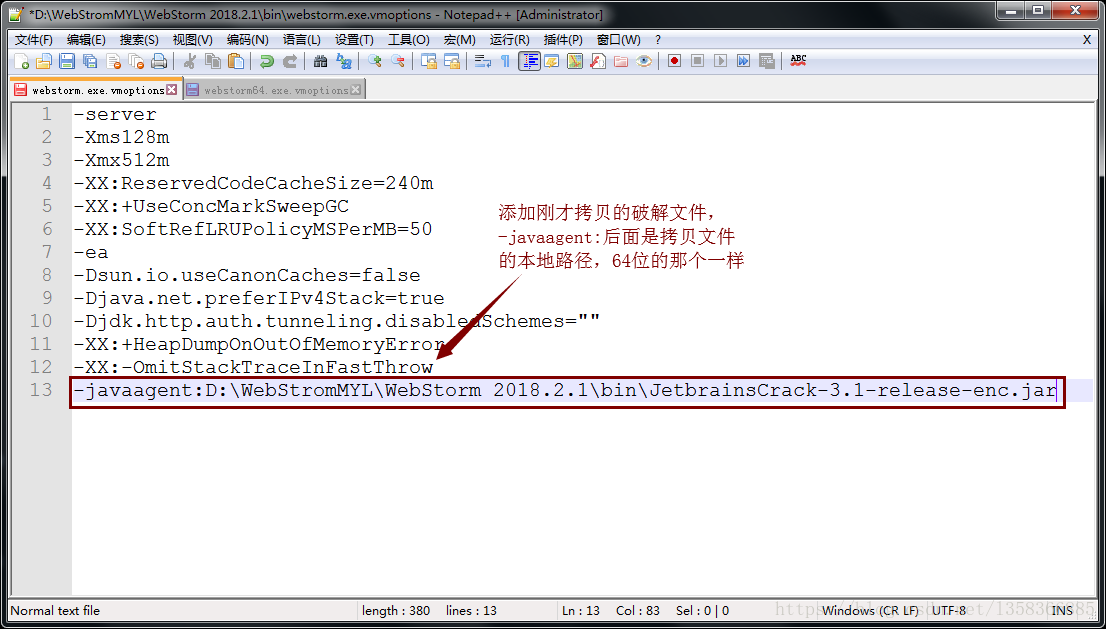Click the Close file toolbar icon
The height and width of the screenshot is (629, 1106).
(114, 61)
